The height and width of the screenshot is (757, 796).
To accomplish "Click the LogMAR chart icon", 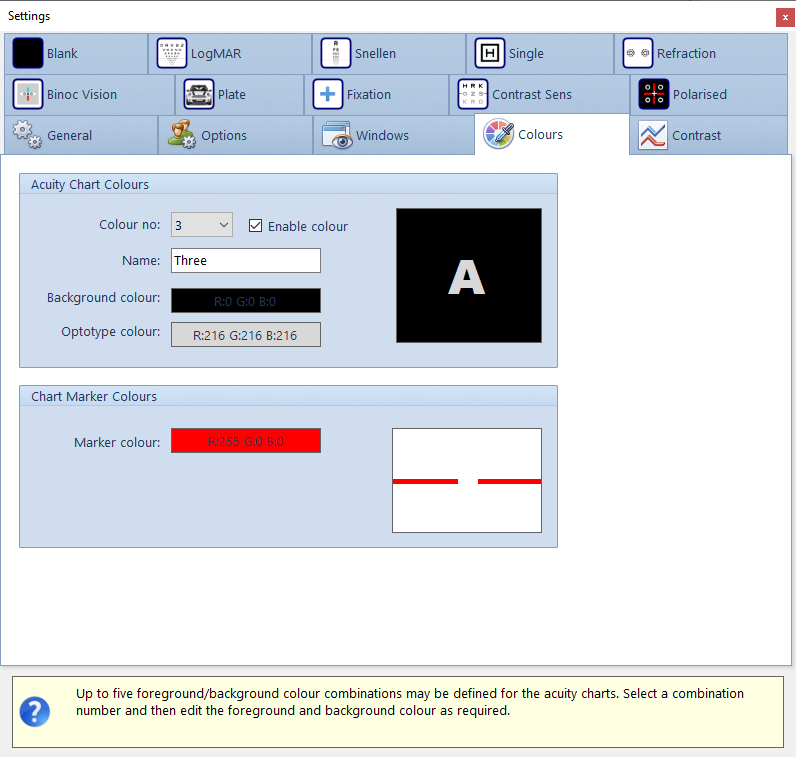I will (172, 53).
